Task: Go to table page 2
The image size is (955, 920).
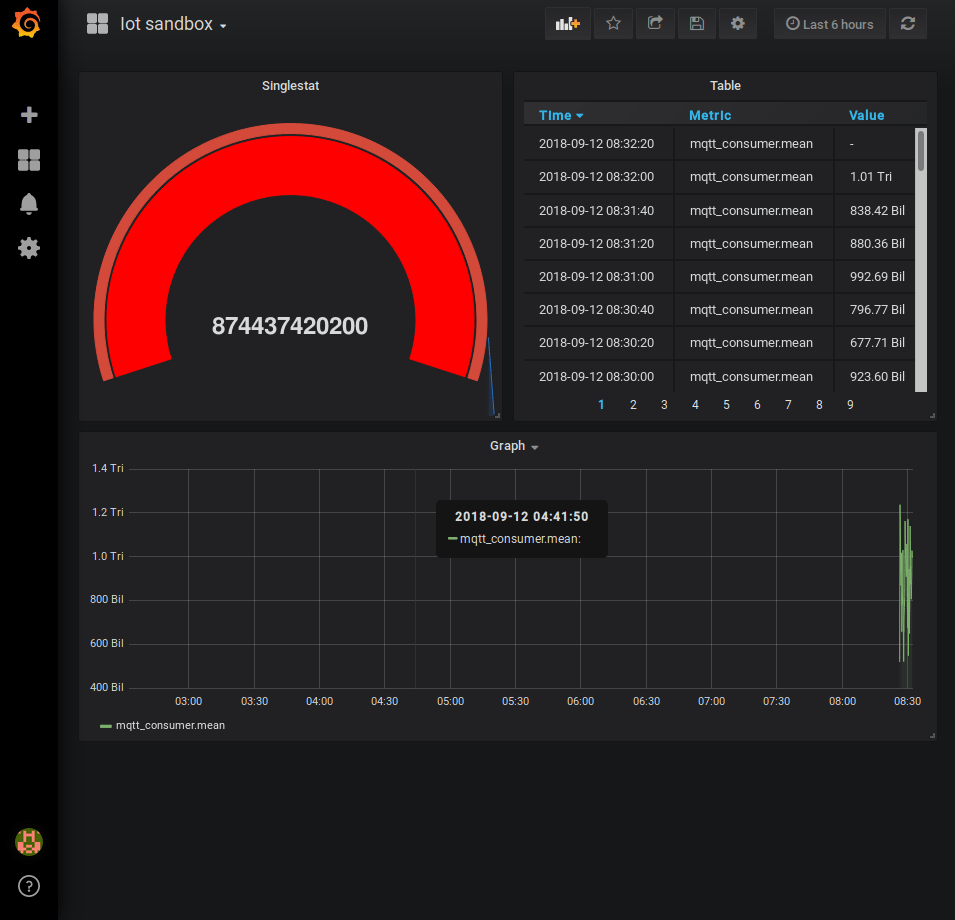Action: 633,405
